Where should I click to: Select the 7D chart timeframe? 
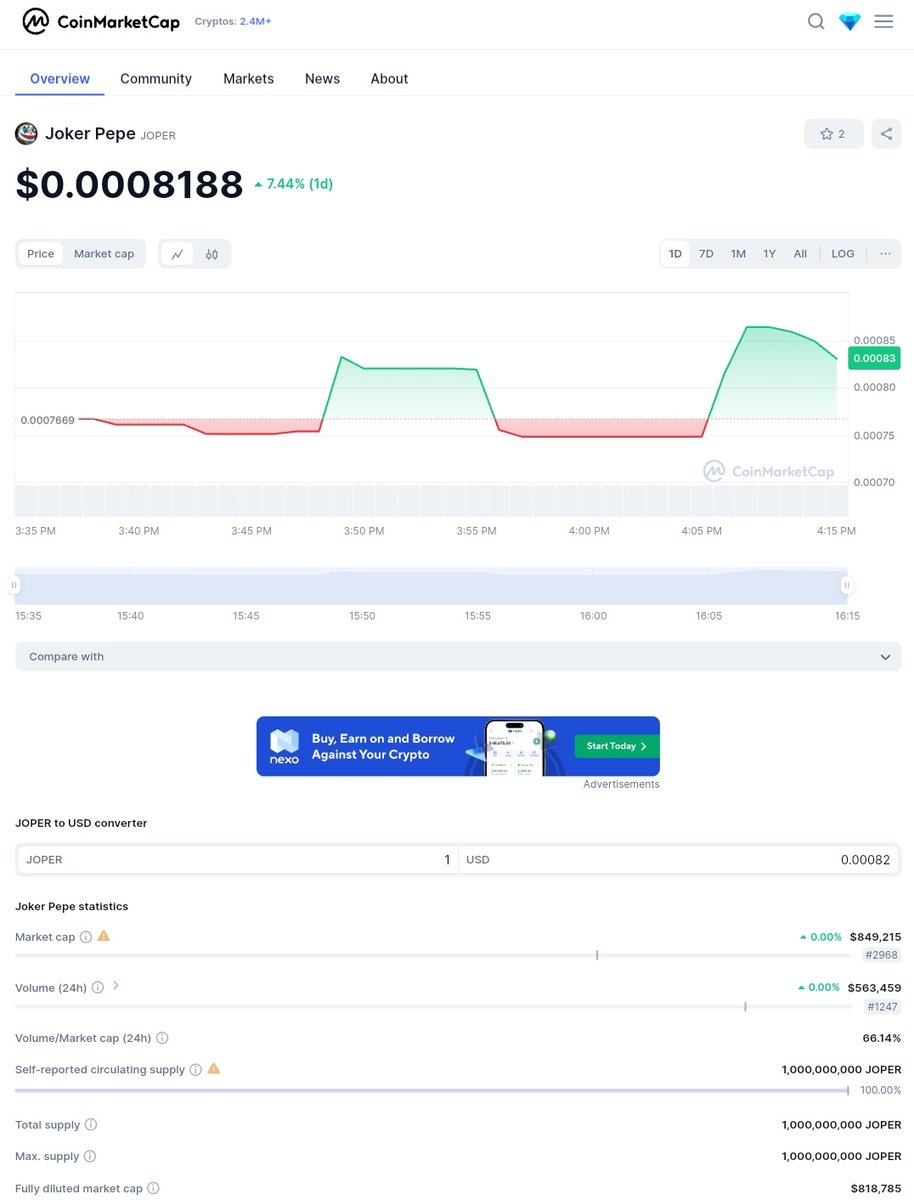706,253
